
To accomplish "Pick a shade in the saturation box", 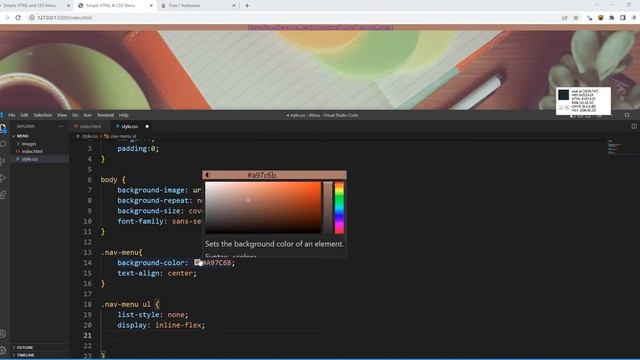I will pyautogui.click(x=263, y=208).
